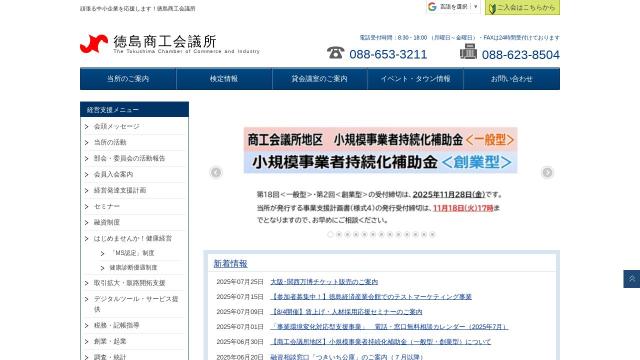Open the 検定情報 navigation menu
This screenshot has width=640, height=360.
(x=224, y=79)
